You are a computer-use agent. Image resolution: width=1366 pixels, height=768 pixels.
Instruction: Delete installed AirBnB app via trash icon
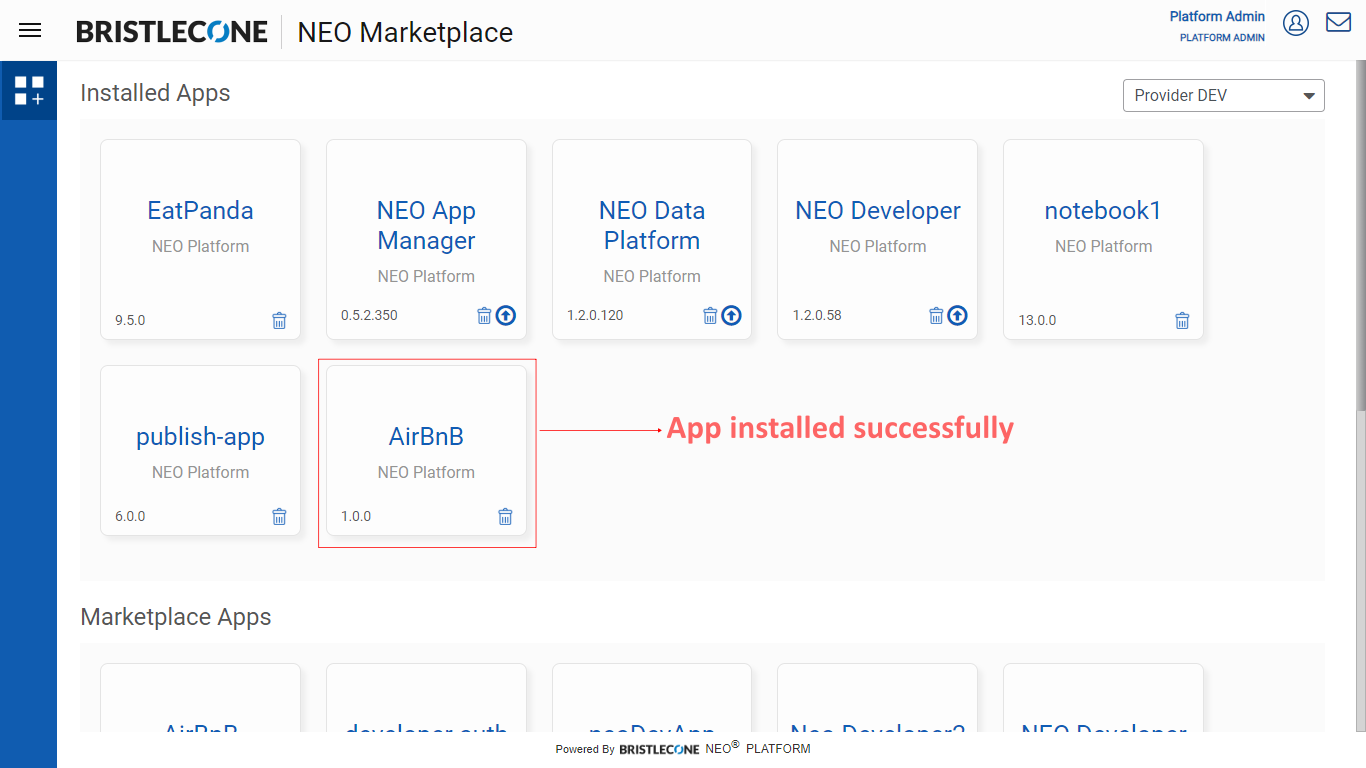505,516
